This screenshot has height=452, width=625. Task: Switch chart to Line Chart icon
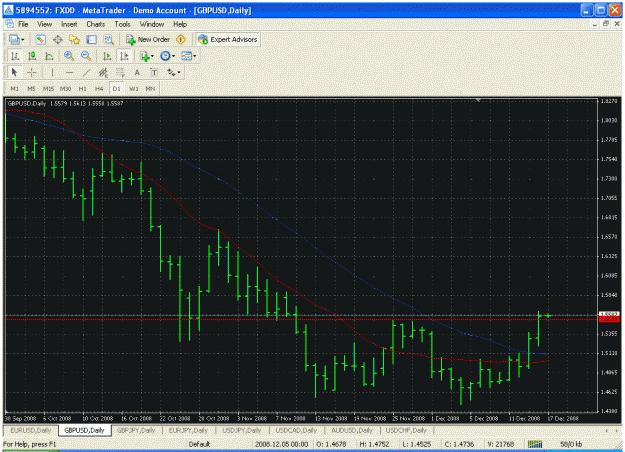tap(49, 56)
